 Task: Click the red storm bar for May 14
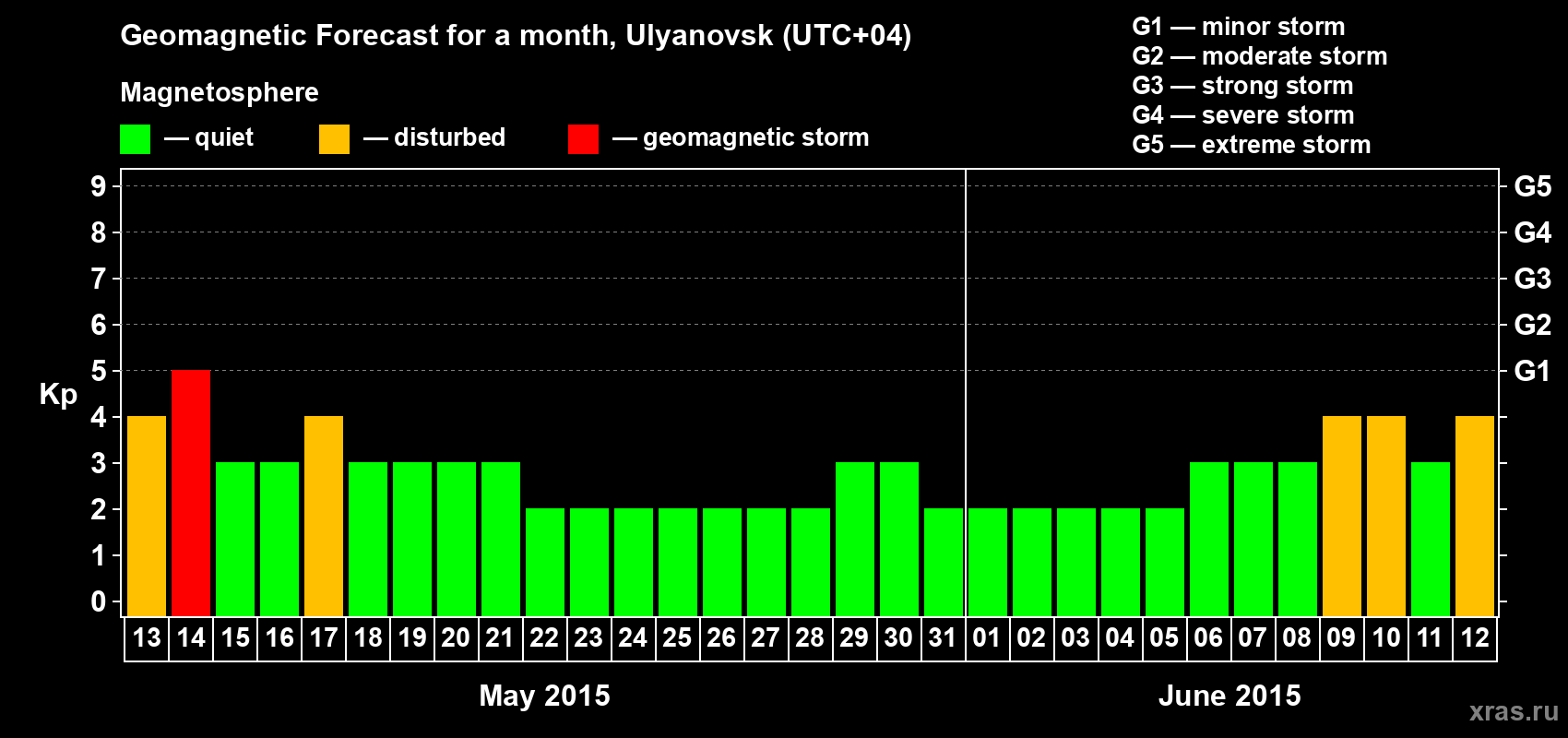click(x=191, y=494)
